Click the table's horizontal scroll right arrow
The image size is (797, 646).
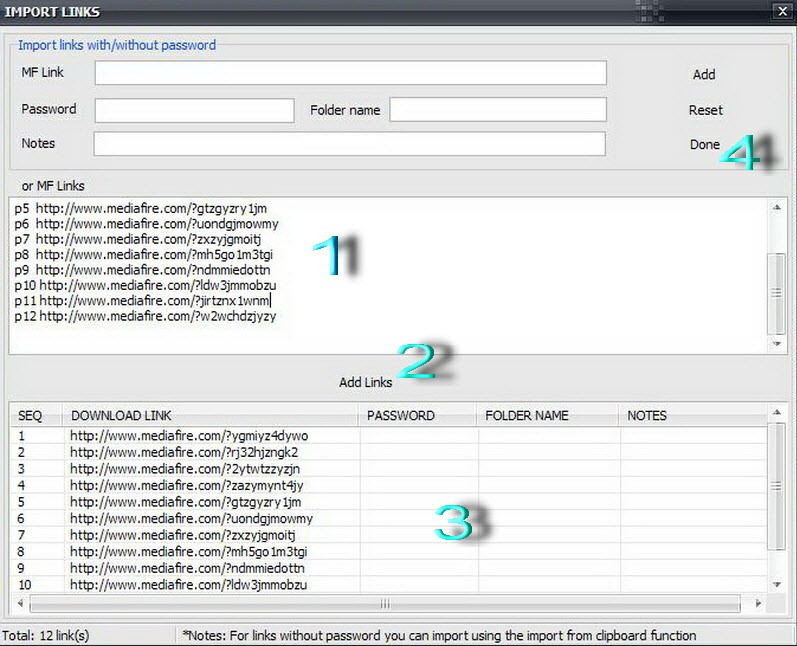[x=758, y=603]
